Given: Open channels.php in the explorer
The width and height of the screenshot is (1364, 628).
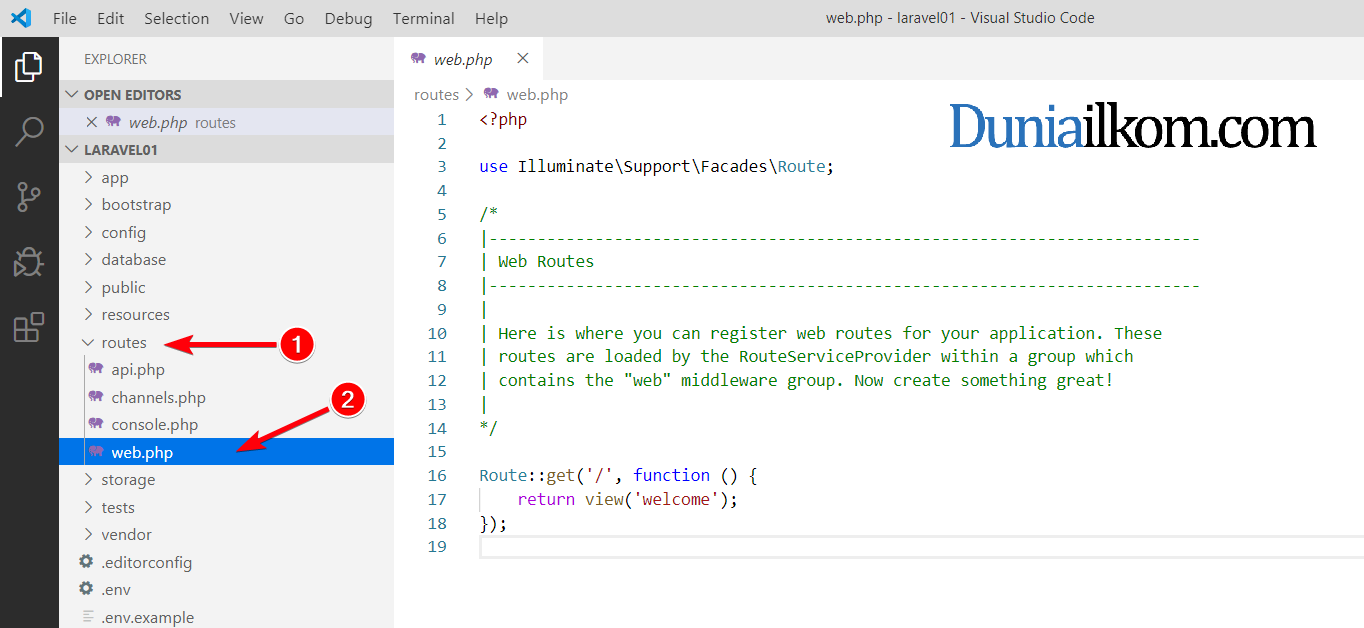Looking at the screenshot, I should click(x=226, y=397).
